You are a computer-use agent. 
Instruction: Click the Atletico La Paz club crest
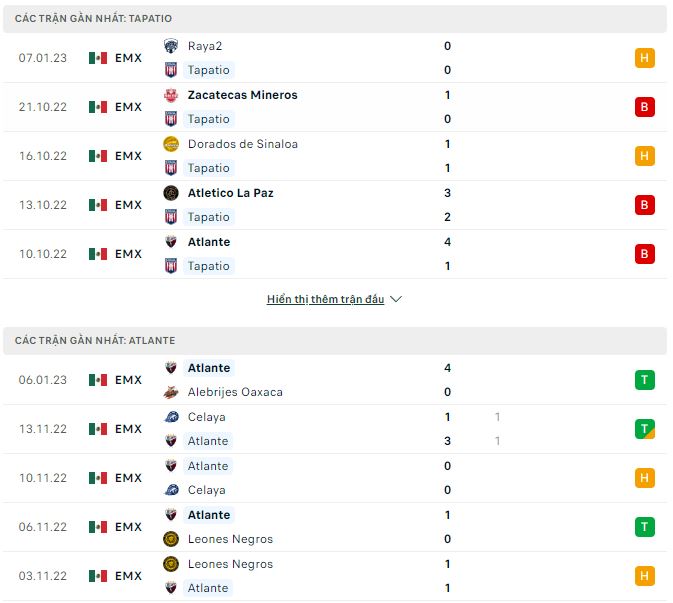click(171, 193)
